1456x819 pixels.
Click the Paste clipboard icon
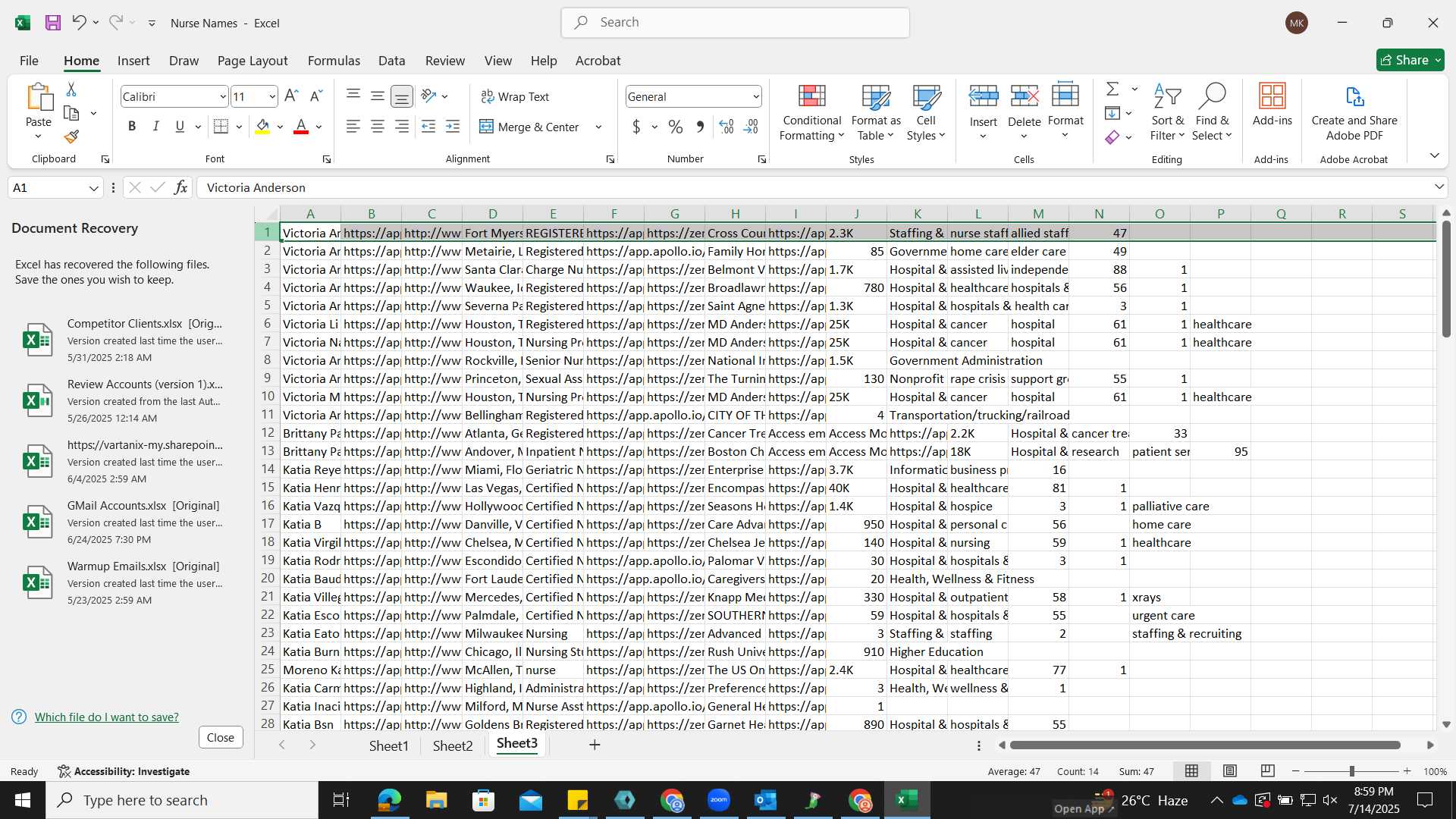(x=39, y=97)
